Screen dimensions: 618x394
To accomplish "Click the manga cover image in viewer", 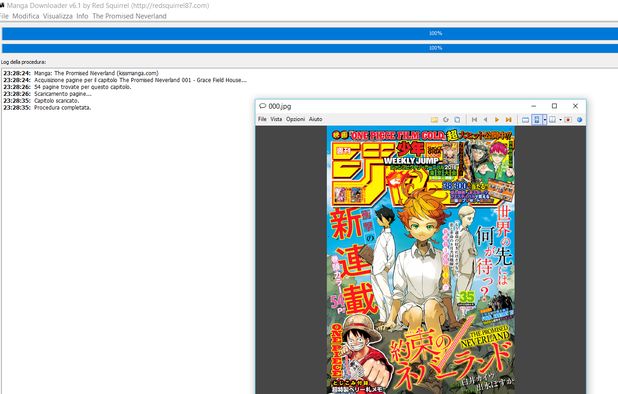I will tap(421, 260).
